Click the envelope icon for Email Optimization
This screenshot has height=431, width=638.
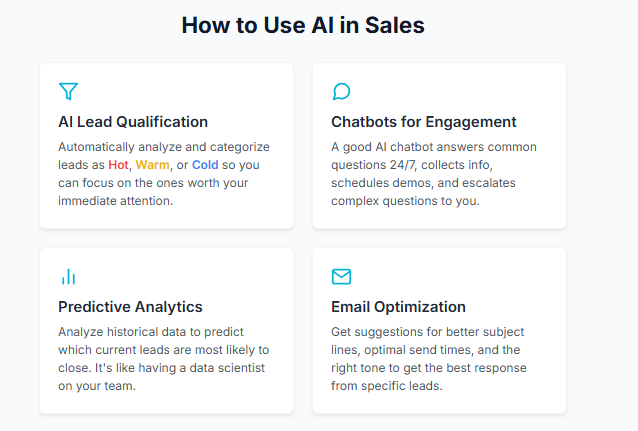click(341, 277)
